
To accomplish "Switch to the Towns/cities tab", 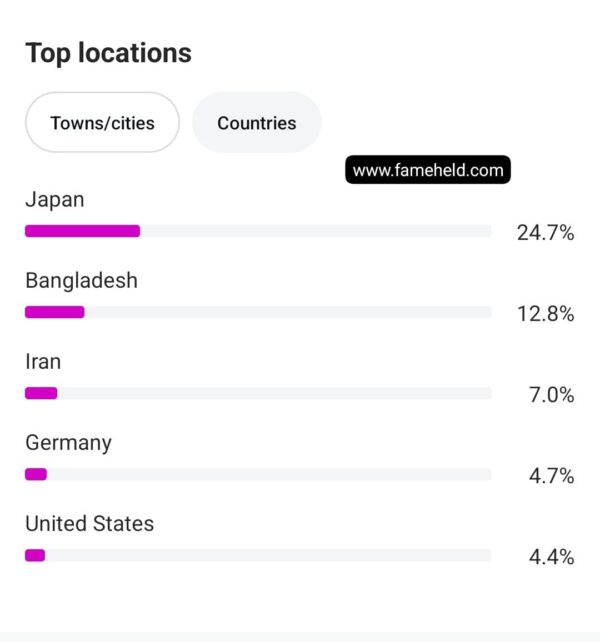I will point(102,123).
